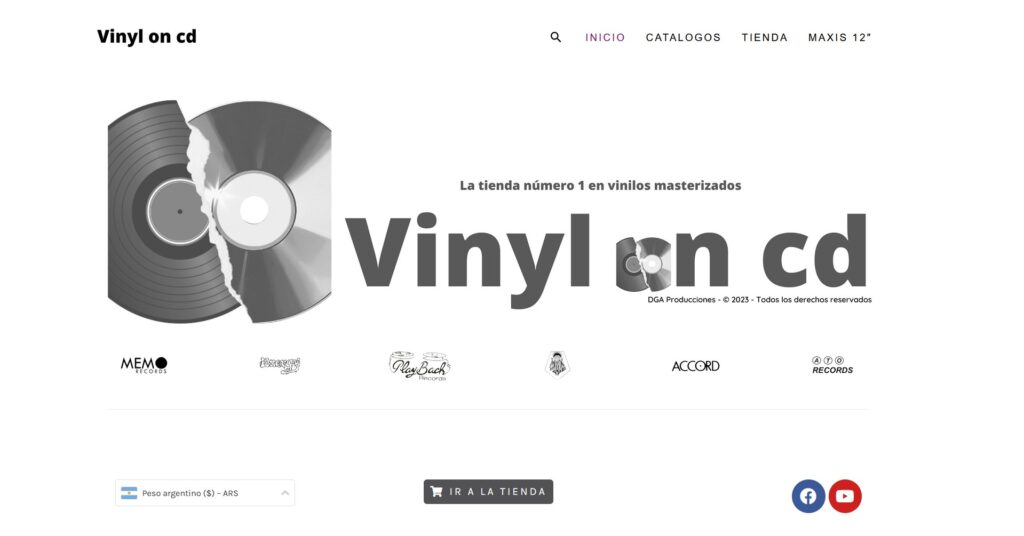Screen dimensions: 1024x536
Task: Click the IR A LA TIENDA button
Action: 488,492
